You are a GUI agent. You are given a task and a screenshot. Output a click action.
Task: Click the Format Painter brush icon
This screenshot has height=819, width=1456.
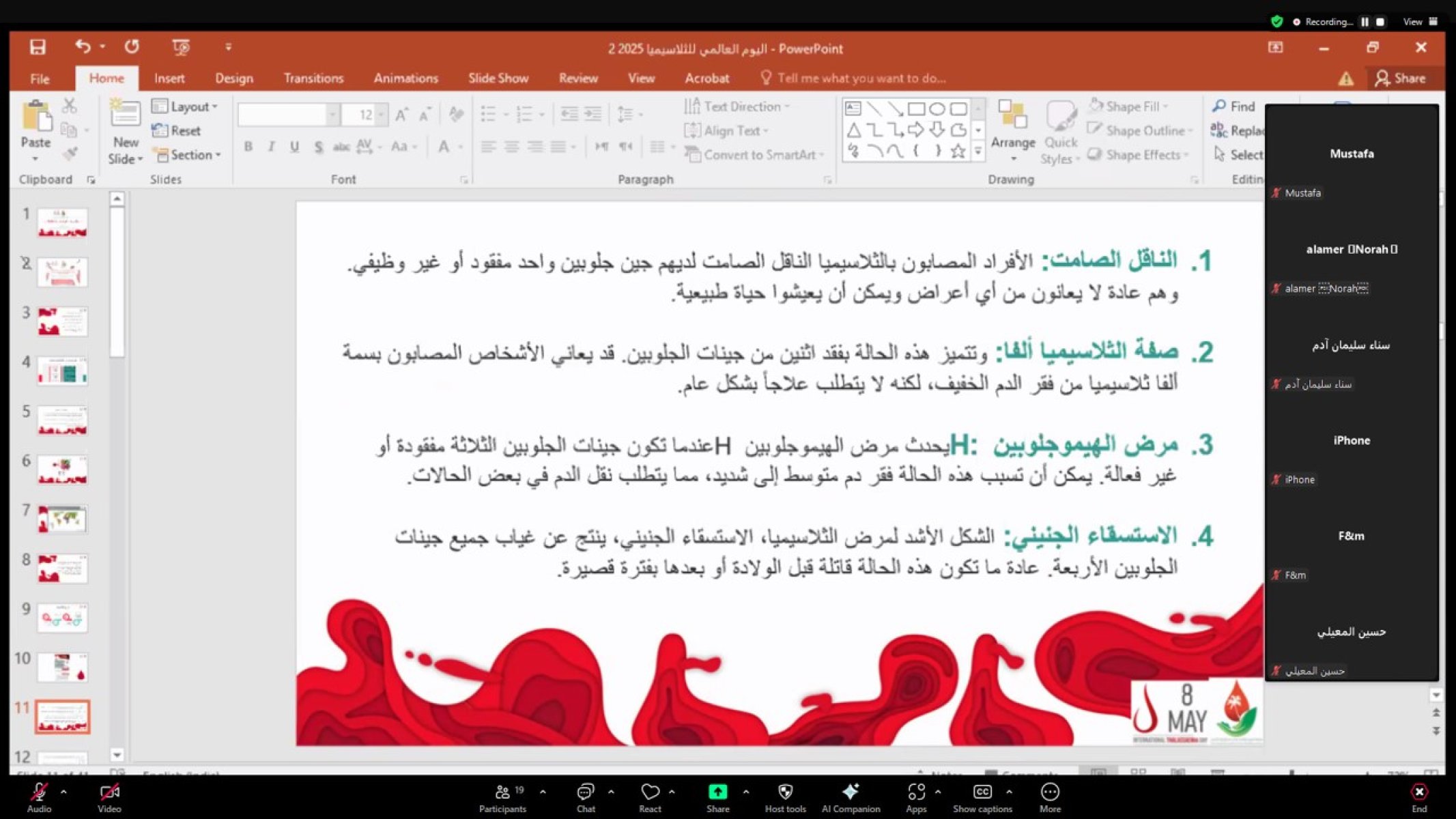point(70,154)
